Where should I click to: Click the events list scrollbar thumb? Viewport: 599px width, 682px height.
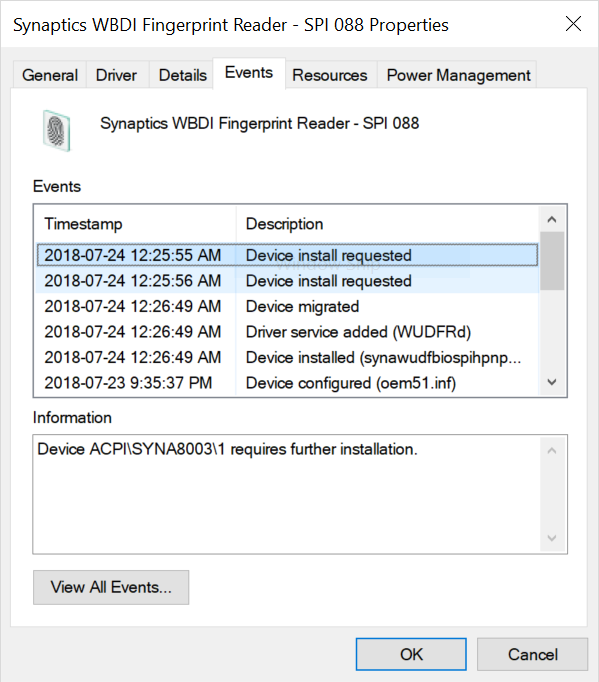(x=552, y=261)
